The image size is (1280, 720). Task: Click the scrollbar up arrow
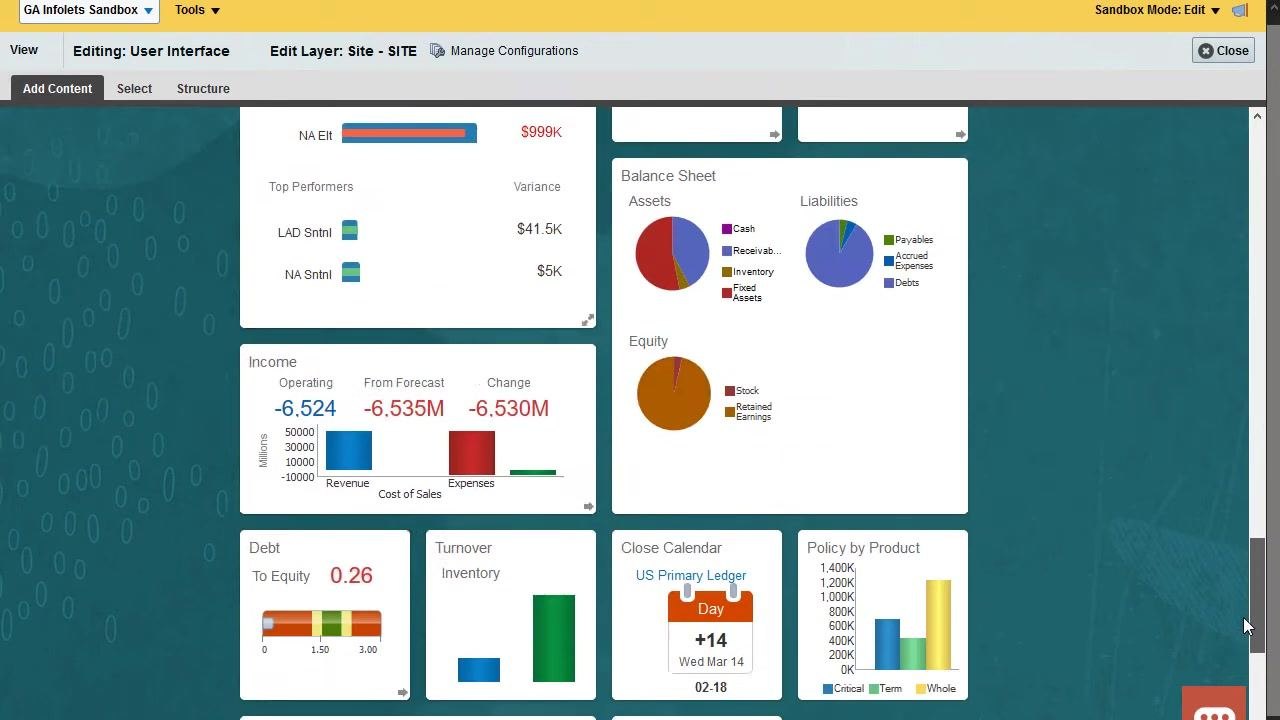(x=1258, y=116)
